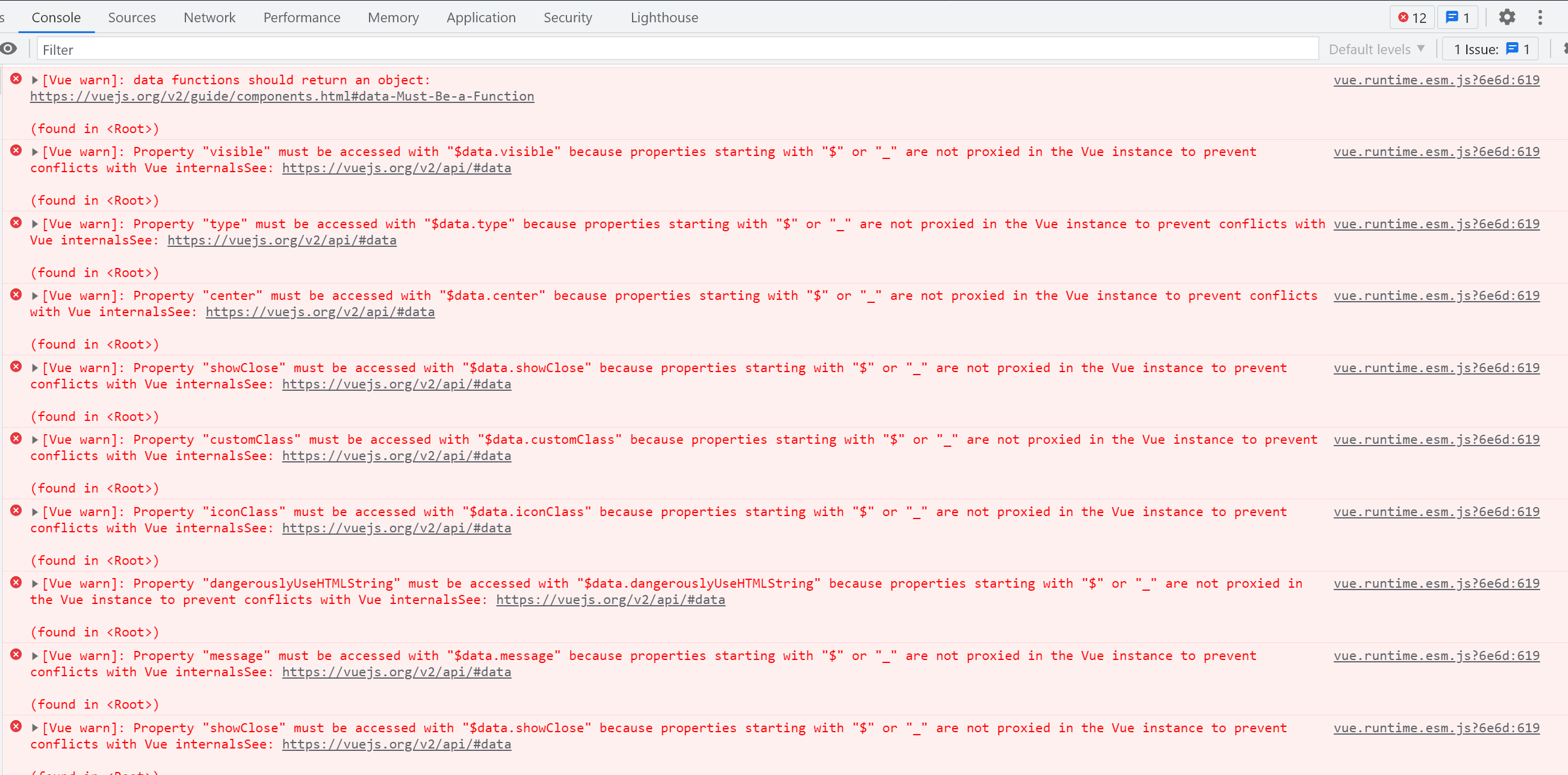Viewport: 1568px width, 775px height.
Task: Open the three-dot DevTools menu
Action: (x=1540, y=17)
